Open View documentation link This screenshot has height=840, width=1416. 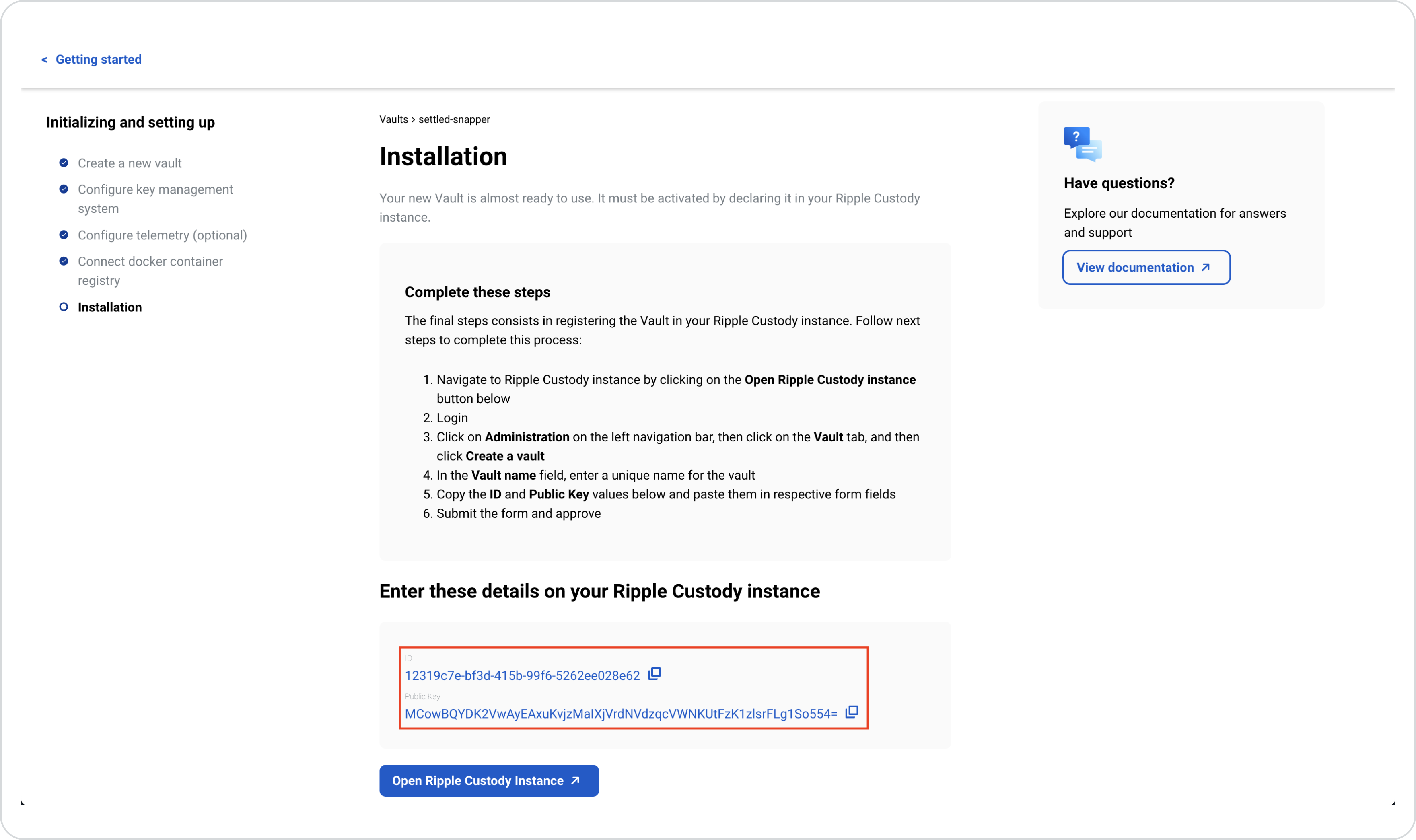coord(1146,267)
